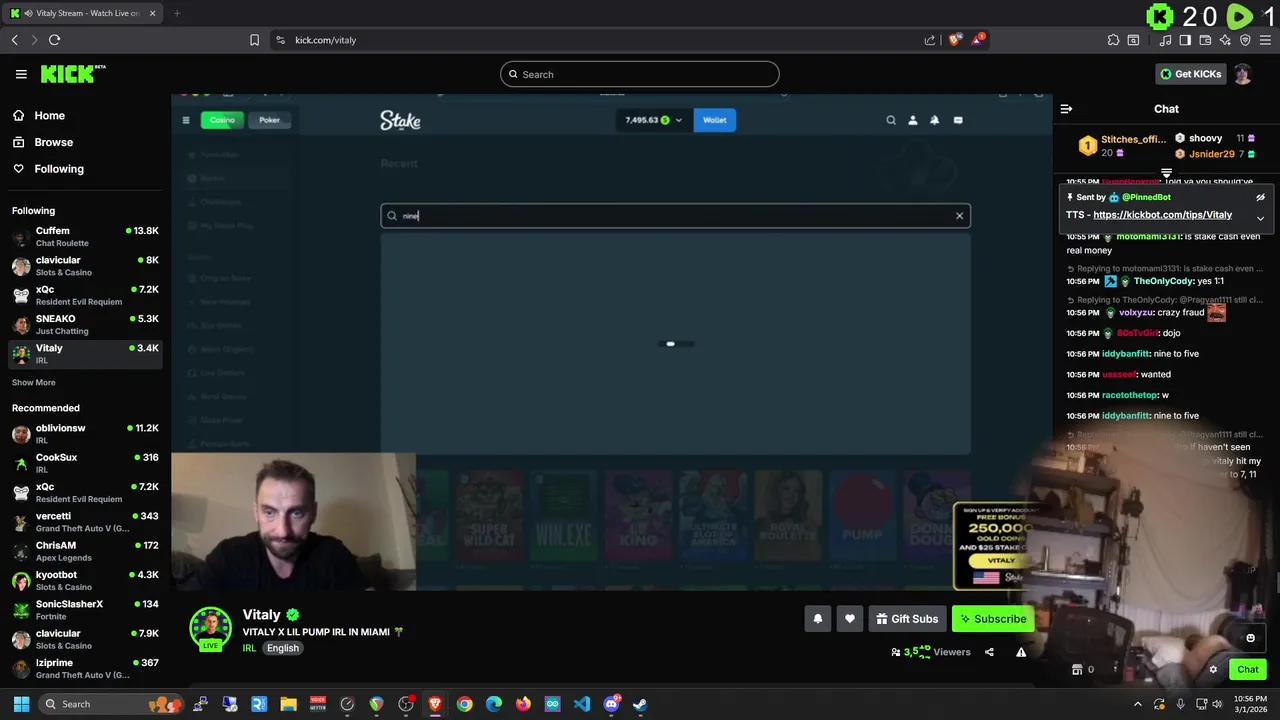Viewport: 1280px width, 720px height.
Task: Open the Brave Wallet icon
Action: [x=1205, y=40]
